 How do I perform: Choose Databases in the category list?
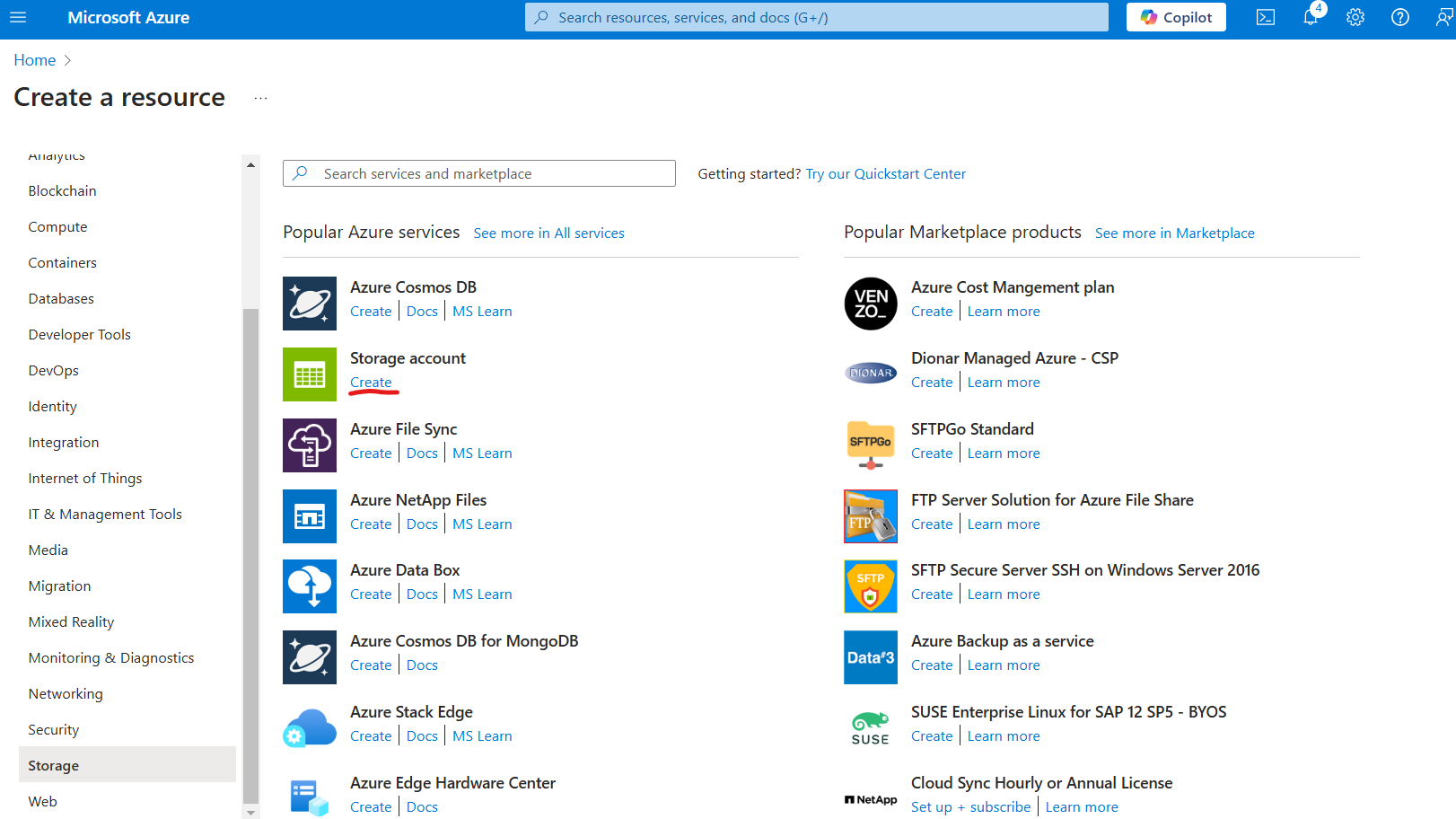[x=61, y=299]
